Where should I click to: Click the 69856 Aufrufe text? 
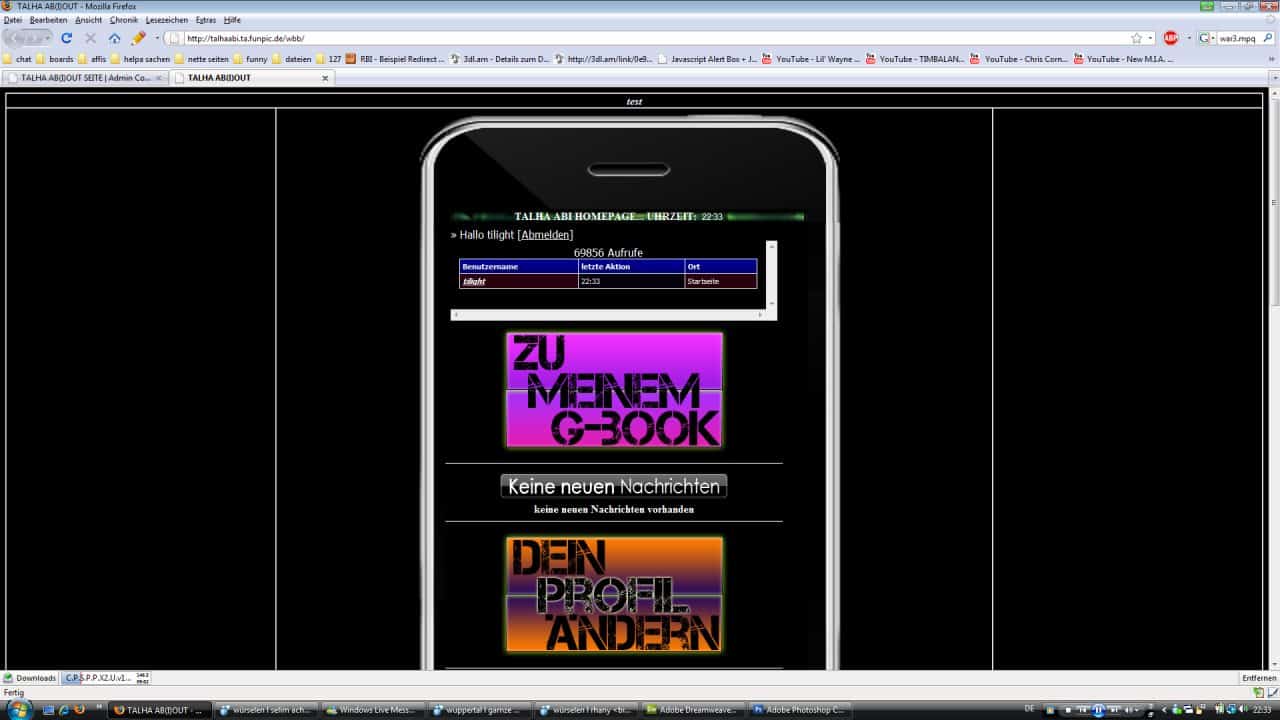(609, 253)
